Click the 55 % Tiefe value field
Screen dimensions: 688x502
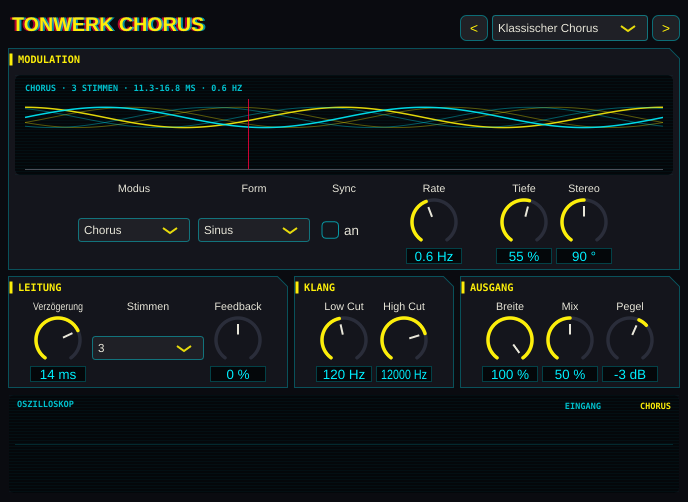point(523,256)
